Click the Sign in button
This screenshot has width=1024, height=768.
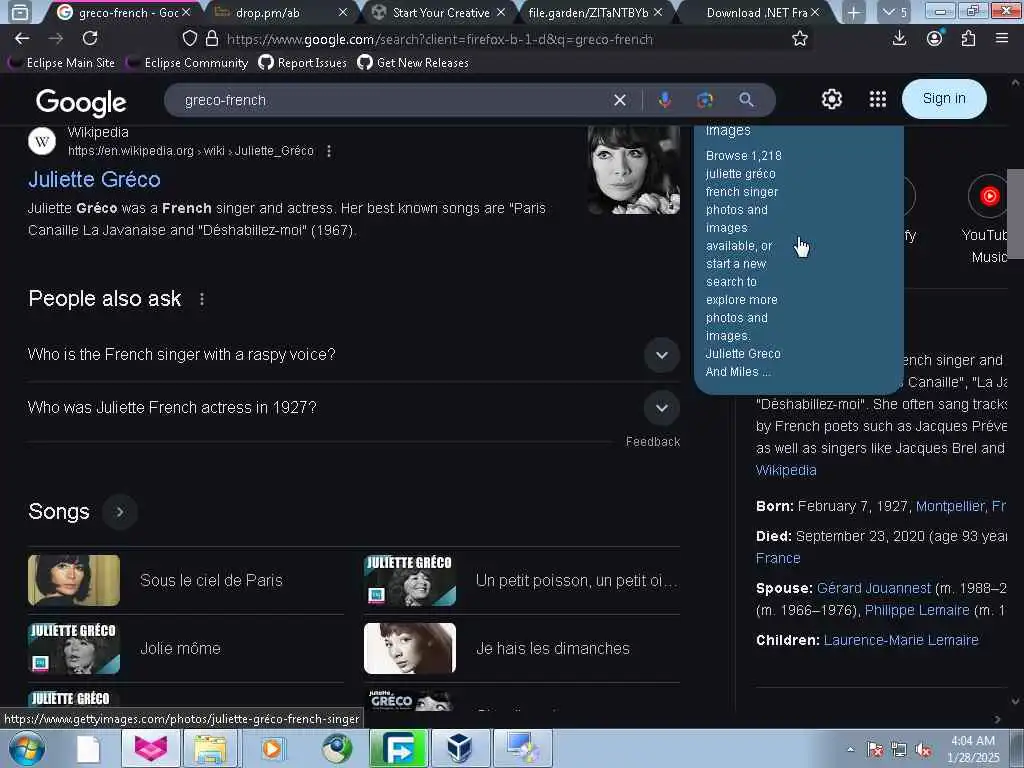click(x=944, y=99)
